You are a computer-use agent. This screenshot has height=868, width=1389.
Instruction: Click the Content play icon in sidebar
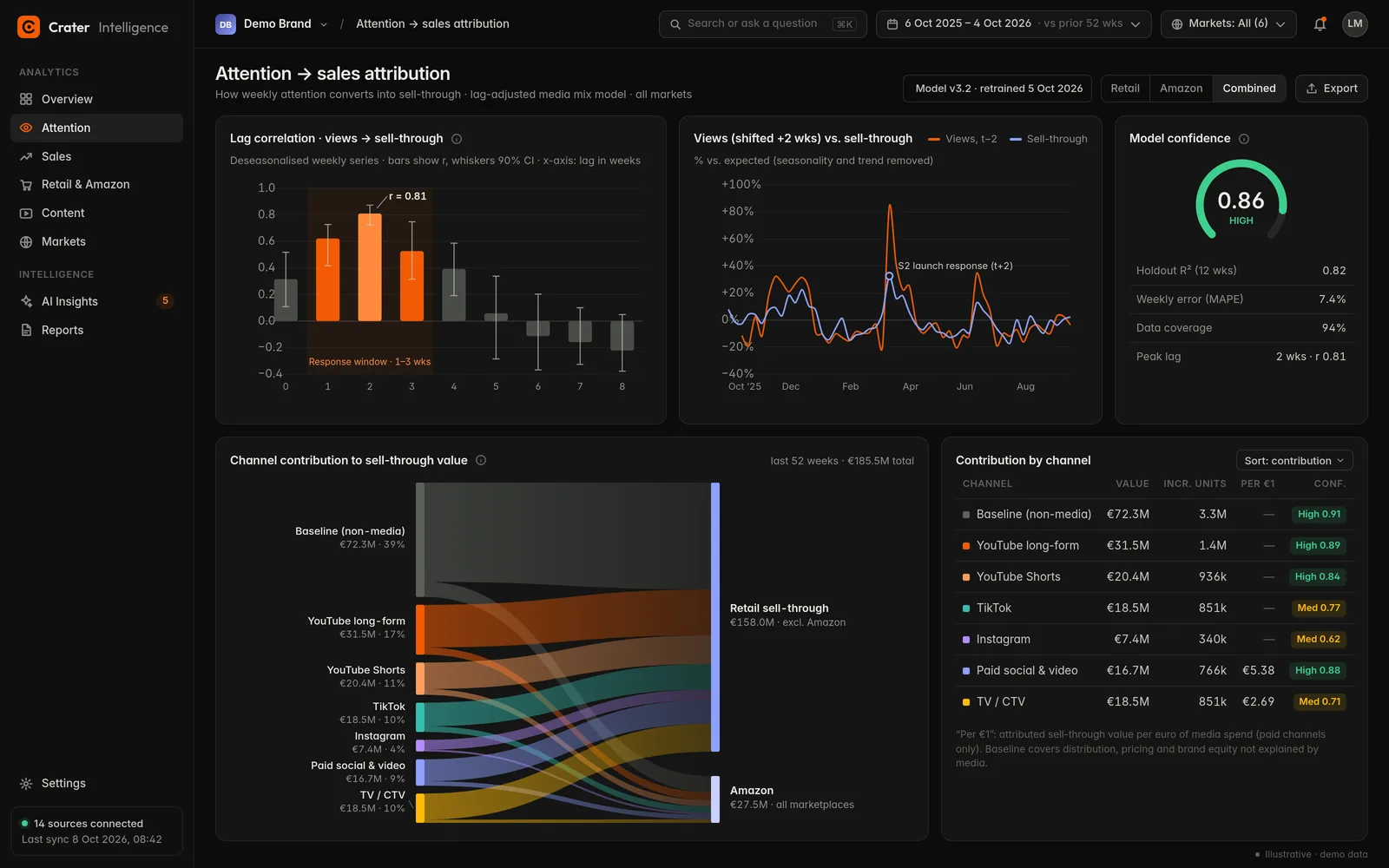coord(26,214)
